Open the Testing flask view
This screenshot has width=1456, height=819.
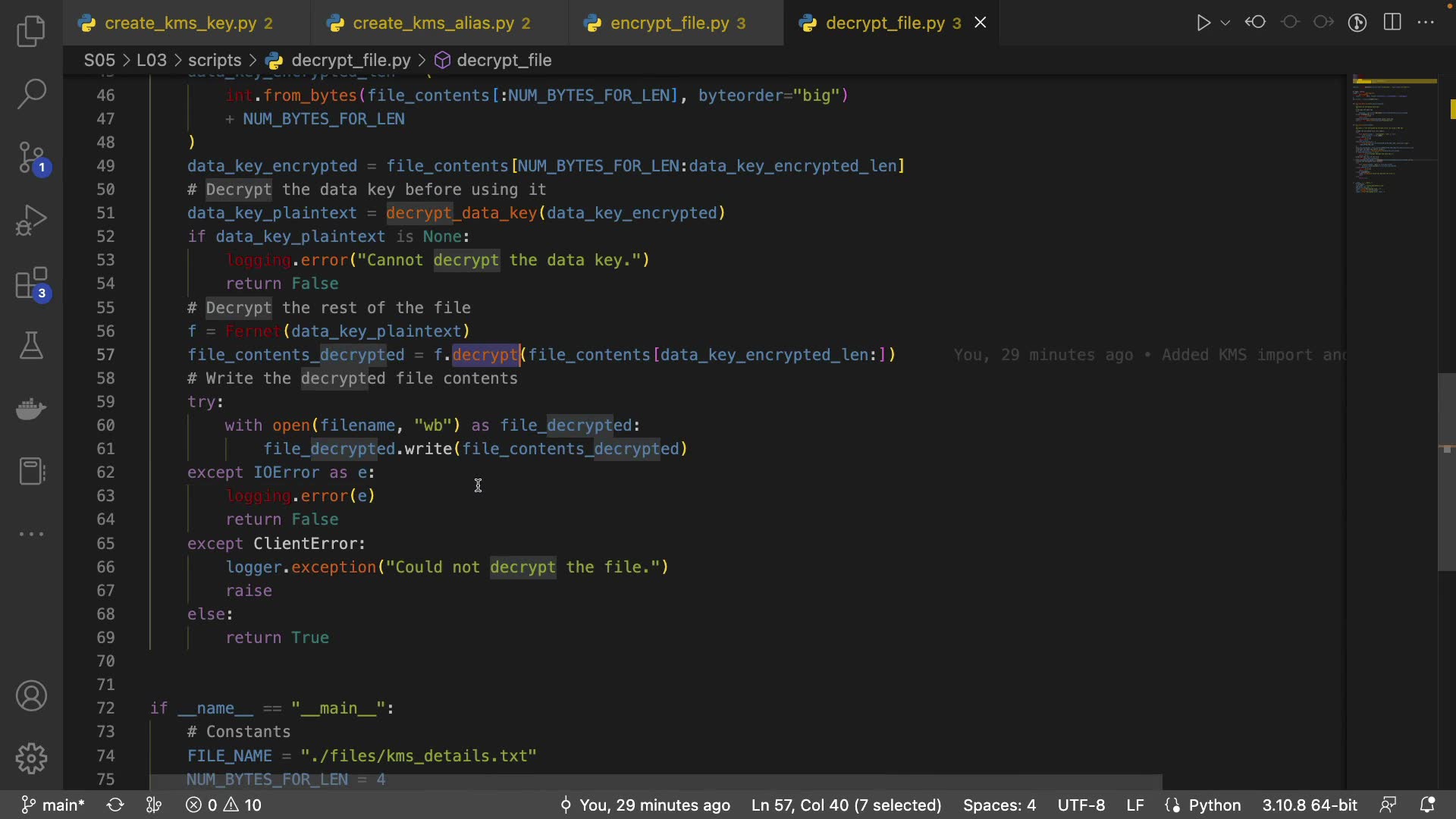(31, 346)
